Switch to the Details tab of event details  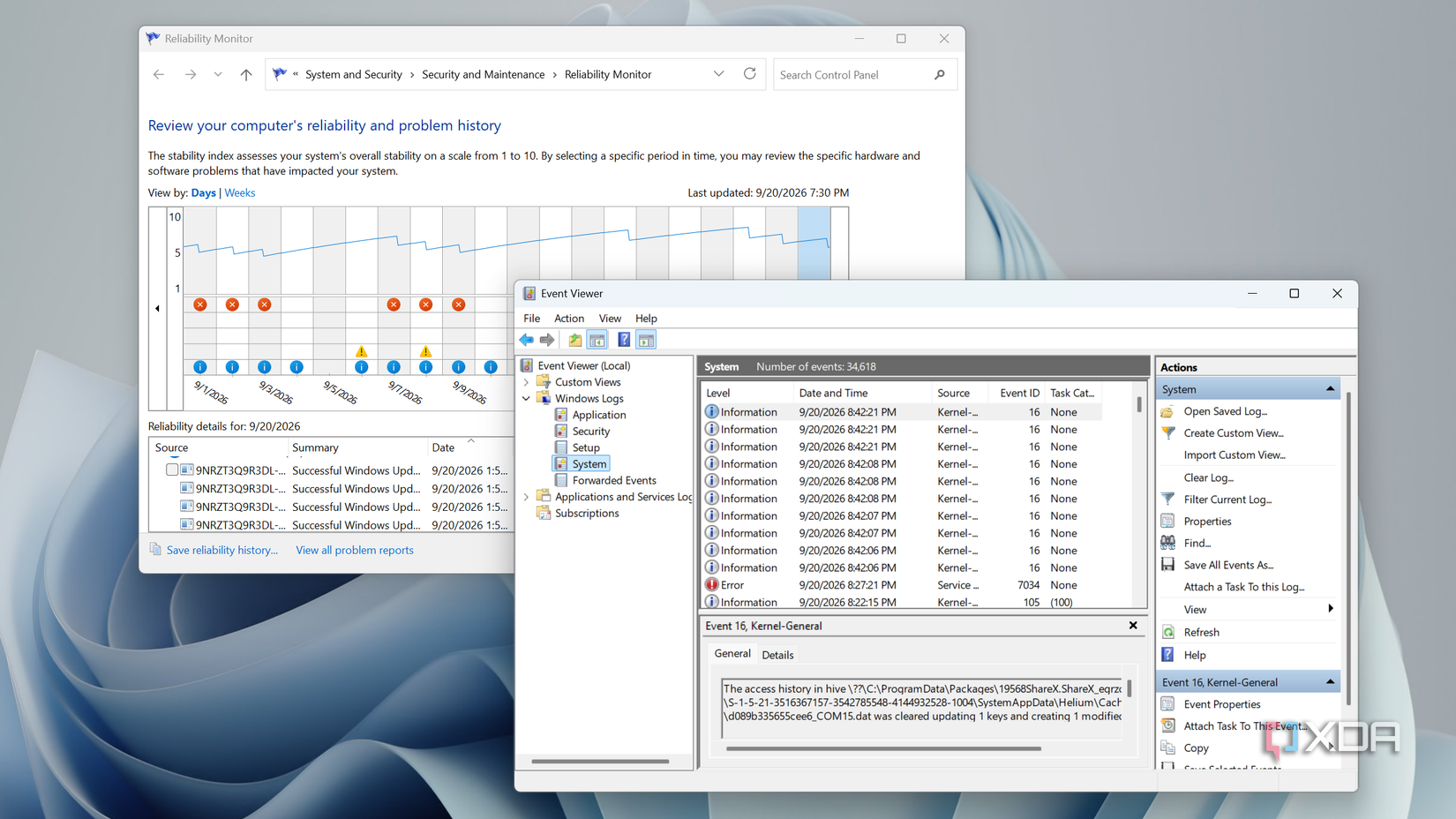pos(777,655)
